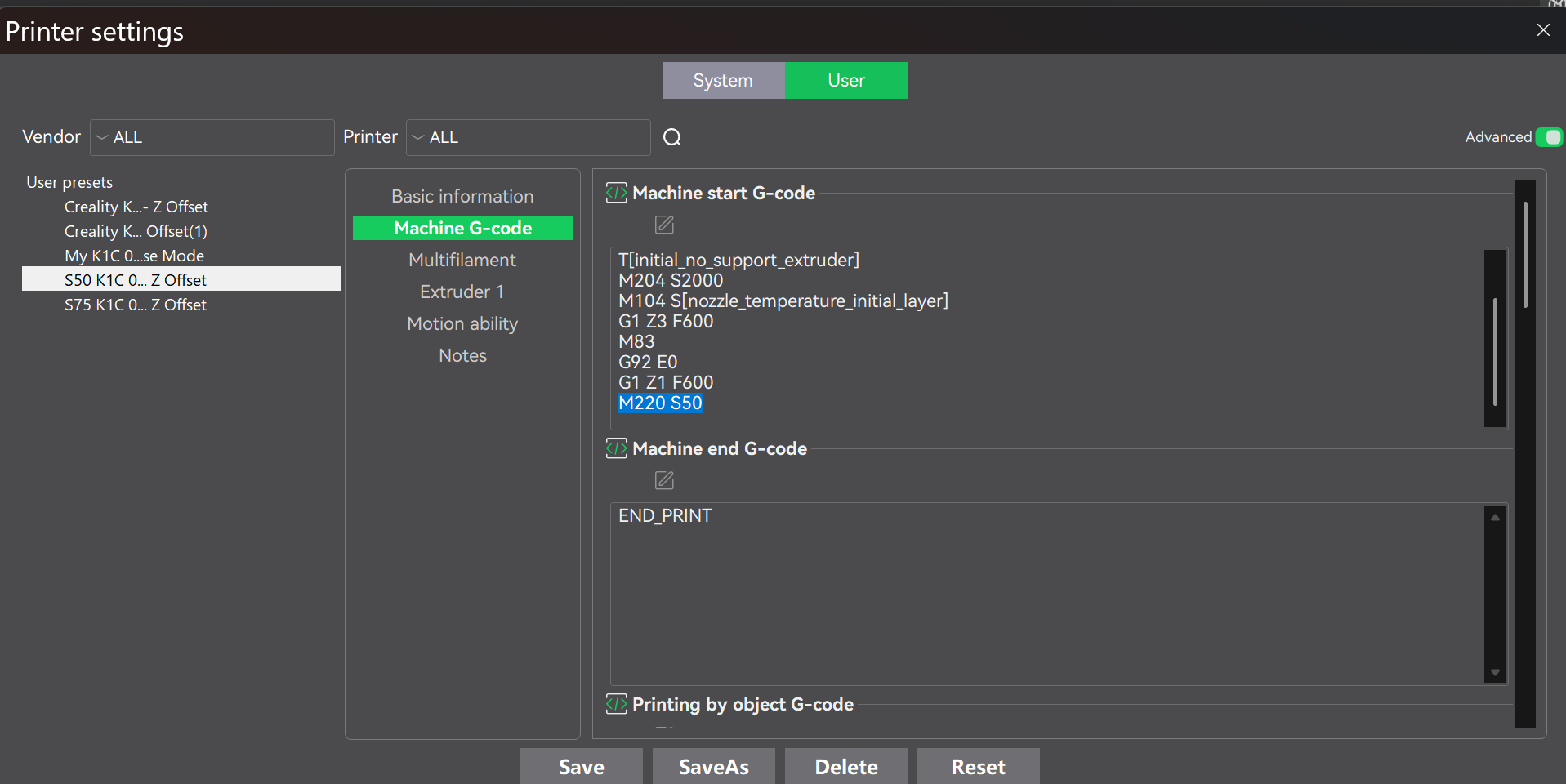Click the Machine end G-code code icon
Screen dimensions: 1566x784
(616, 449)
